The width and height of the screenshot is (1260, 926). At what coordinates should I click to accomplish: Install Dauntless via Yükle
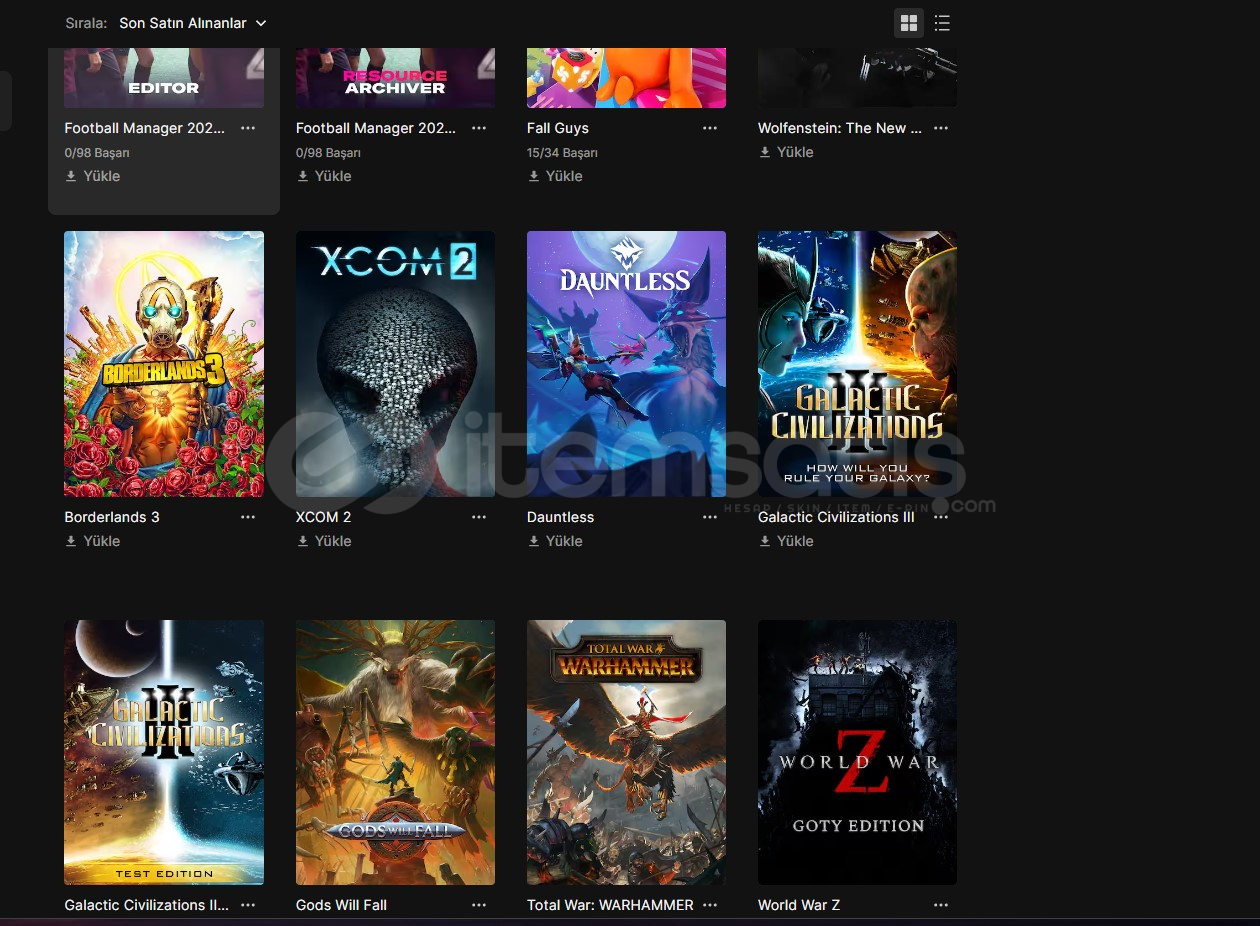tap(555, 541)
